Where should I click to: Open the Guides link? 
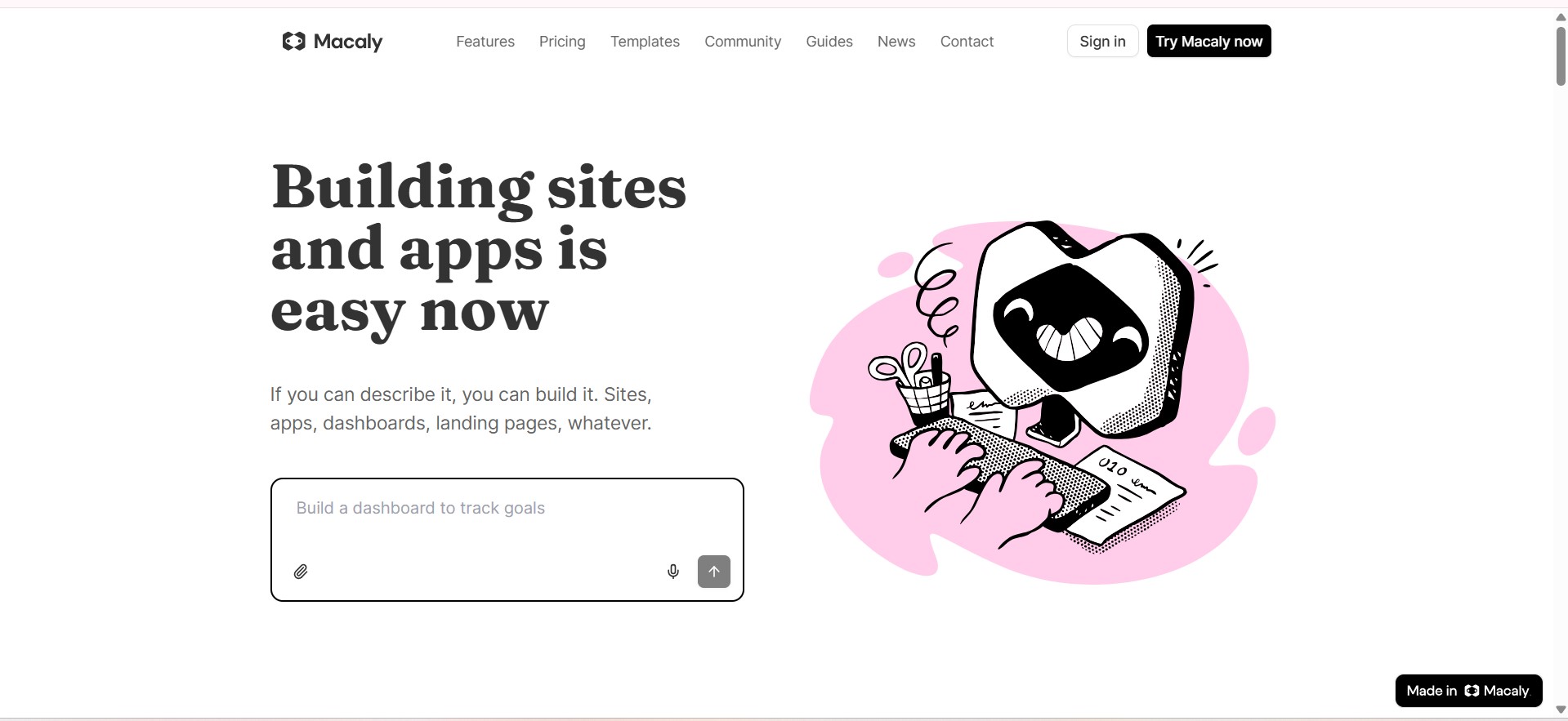829,42
